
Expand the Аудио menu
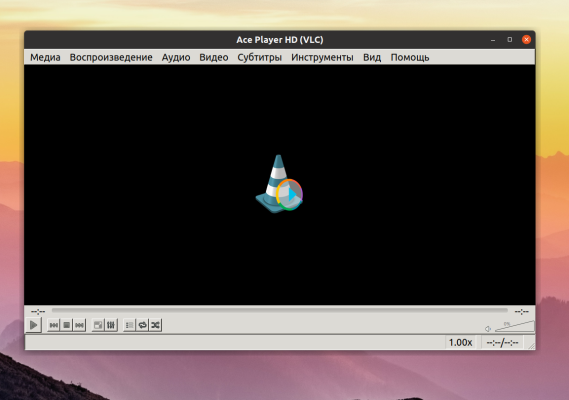pyautogui.click(x=176, y=57)
